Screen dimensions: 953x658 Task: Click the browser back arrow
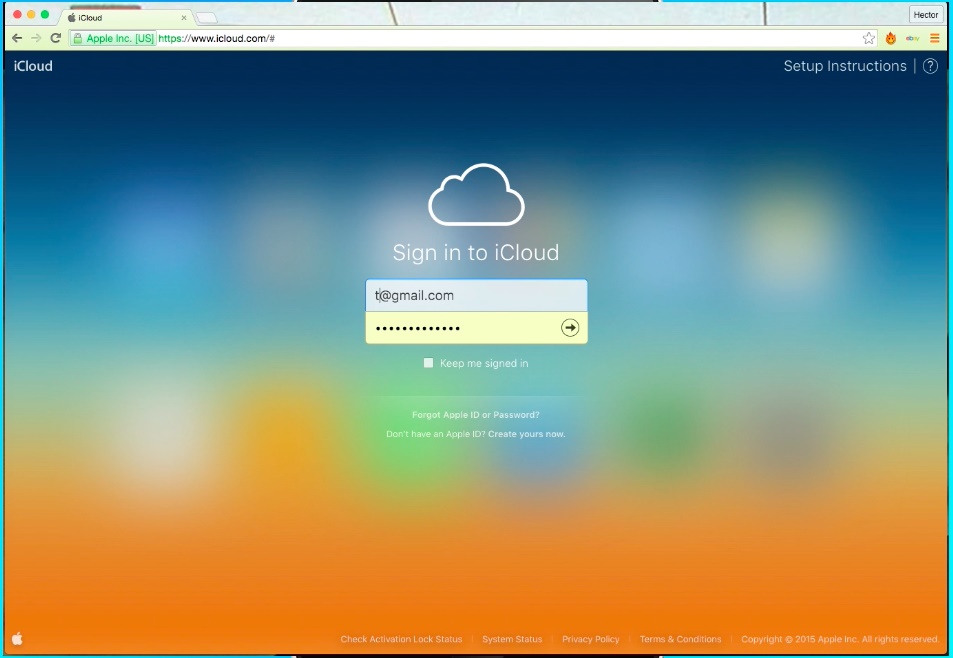17,38
